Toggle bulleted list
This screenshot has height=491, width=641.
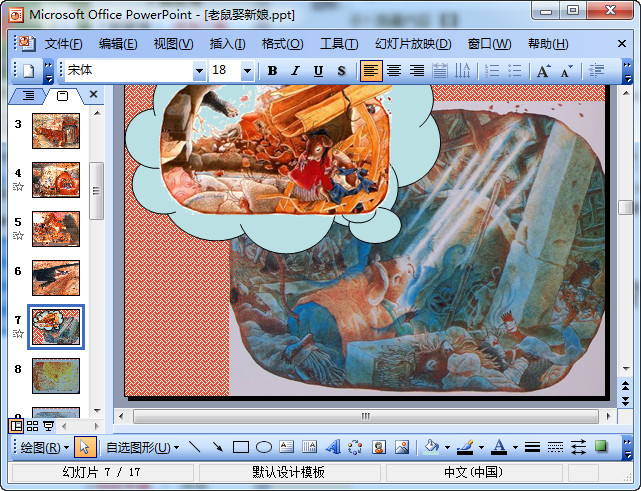(x=515, y=71)
